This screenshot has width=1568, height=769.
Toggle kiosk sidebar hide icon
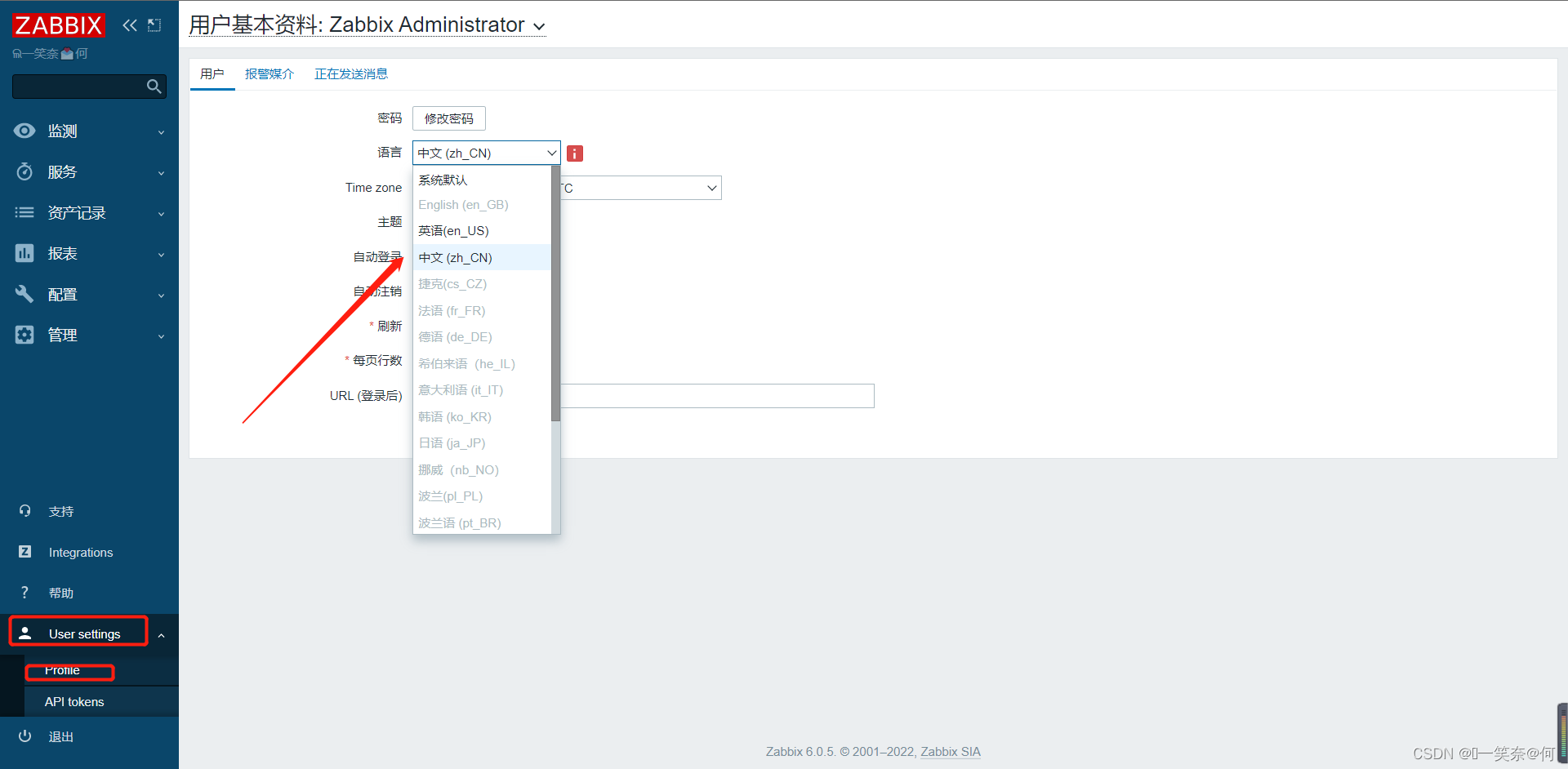(x=154, y=25)
